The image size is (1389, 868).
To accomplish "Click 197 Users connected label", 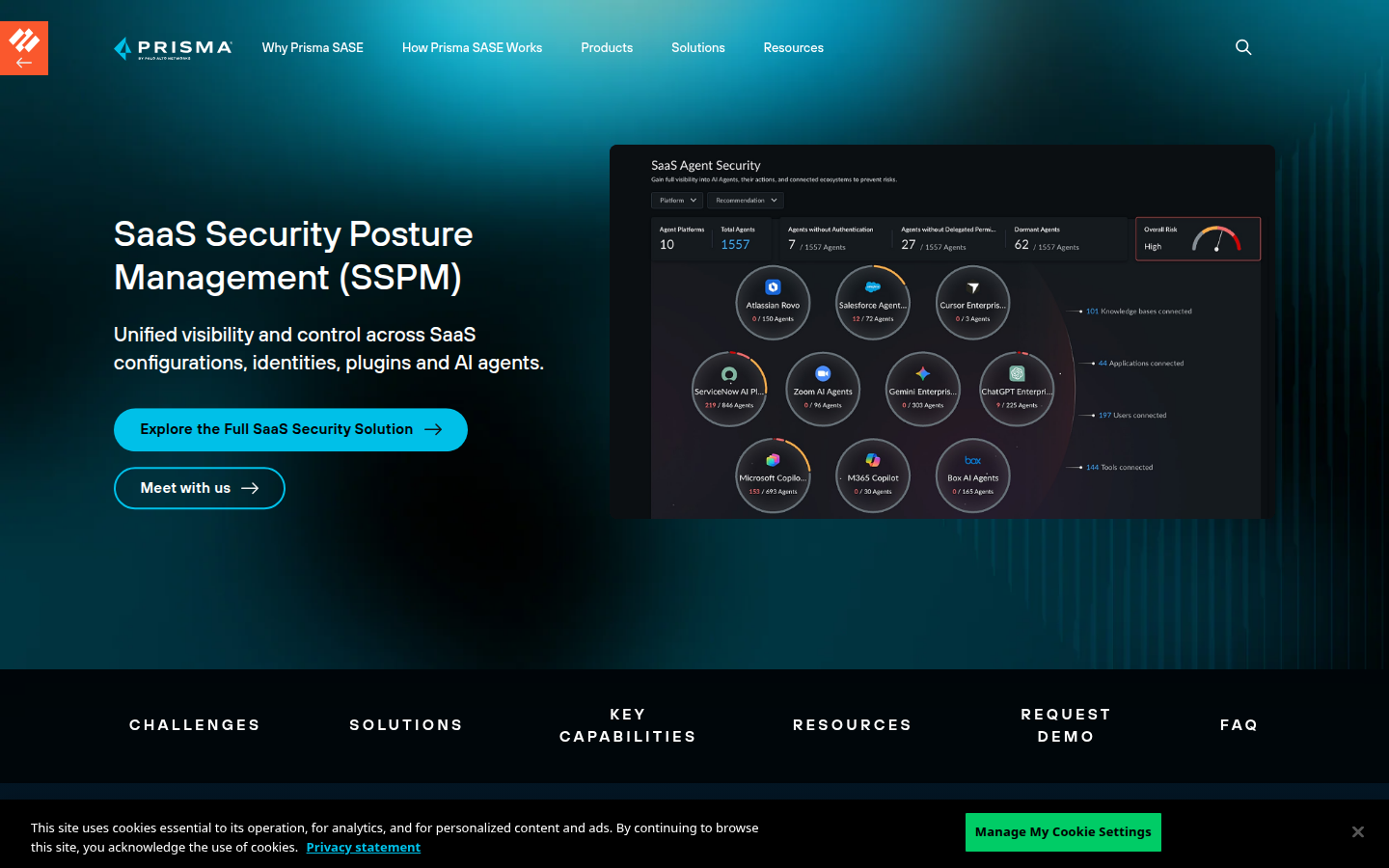I will coord(1132,416).
